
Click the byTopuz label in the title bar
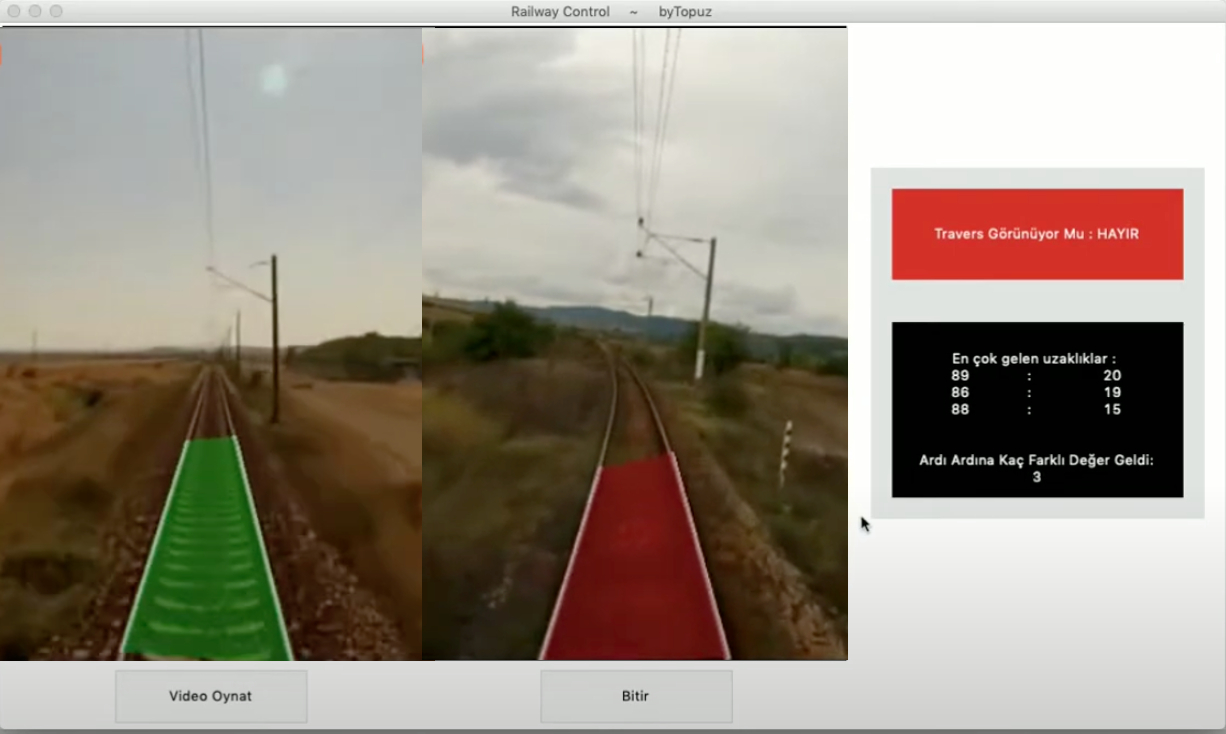(685, 11)
